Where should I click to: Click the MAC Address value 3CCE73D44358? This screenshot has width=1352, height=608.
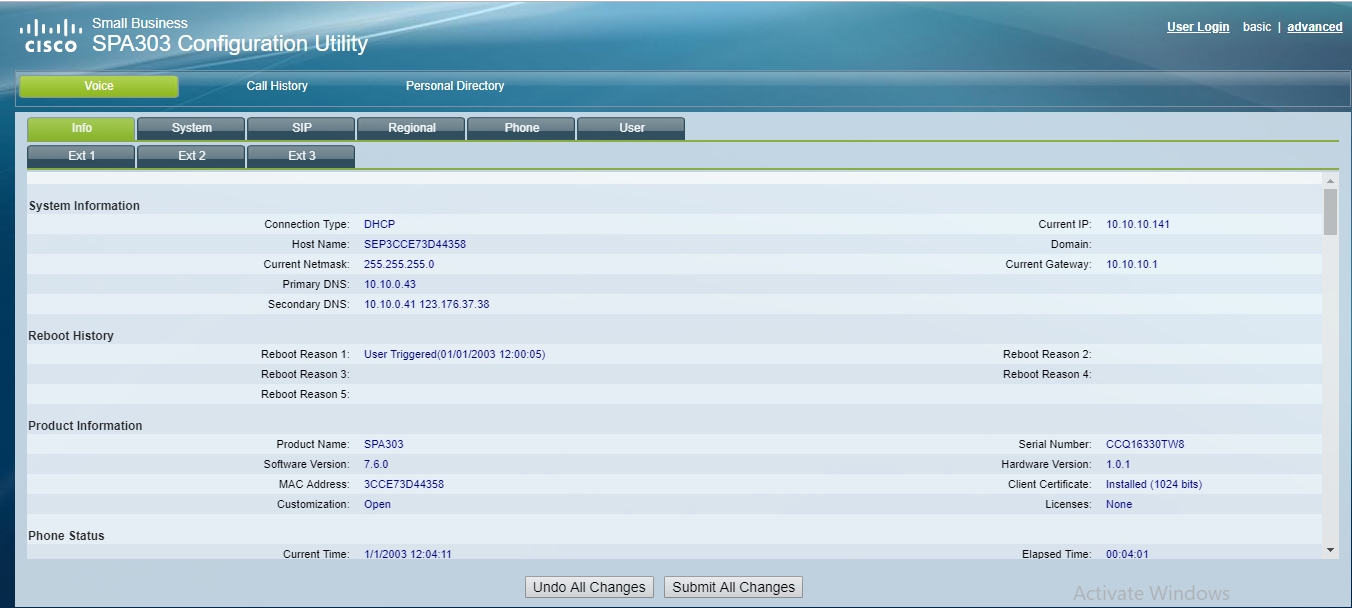pos(404,484)
